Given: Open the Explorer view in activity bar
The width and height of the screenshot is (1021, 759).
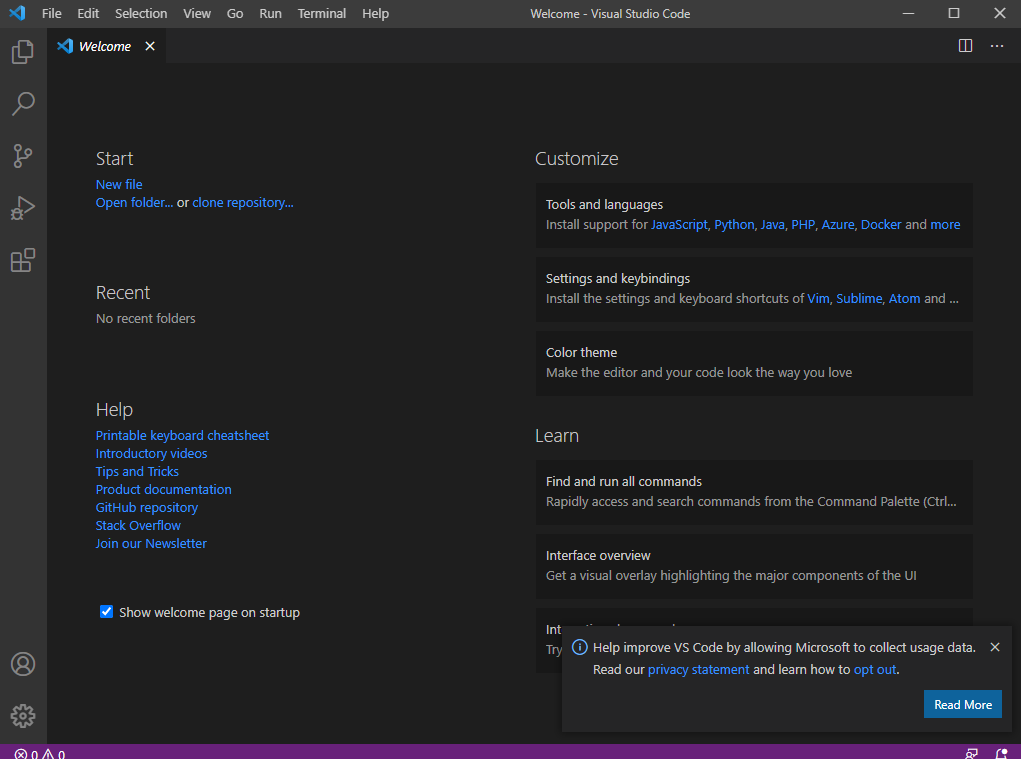Looking at the screenshot, I should (23, 51).
